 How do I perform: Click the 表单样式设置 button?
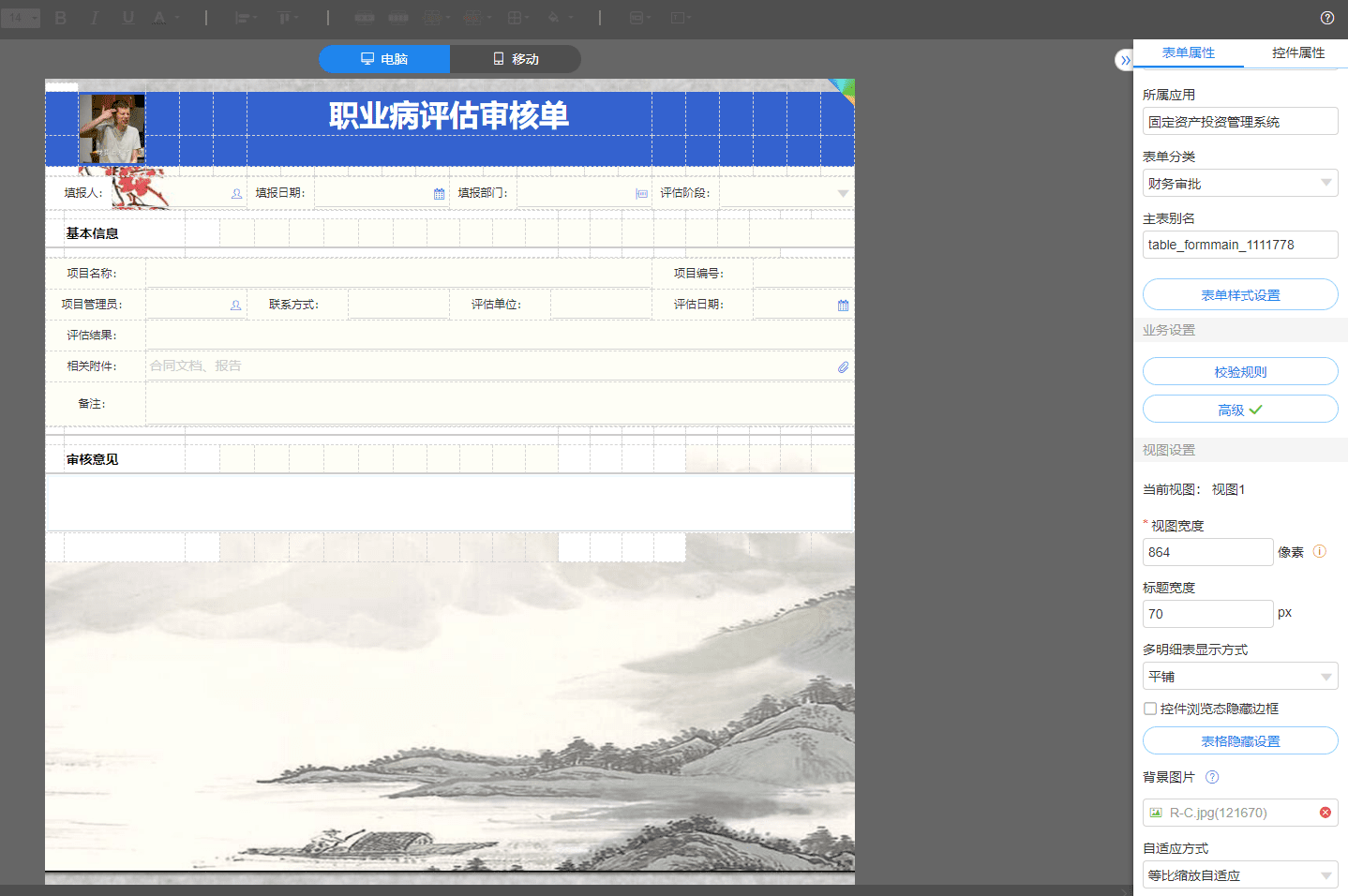point(1240,294)
